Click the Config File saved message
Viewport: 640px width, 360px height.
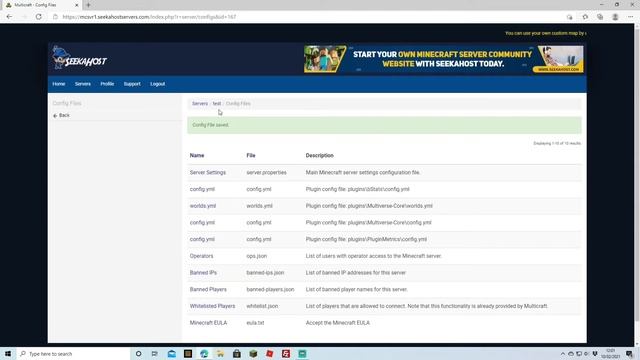coord(384,125)
